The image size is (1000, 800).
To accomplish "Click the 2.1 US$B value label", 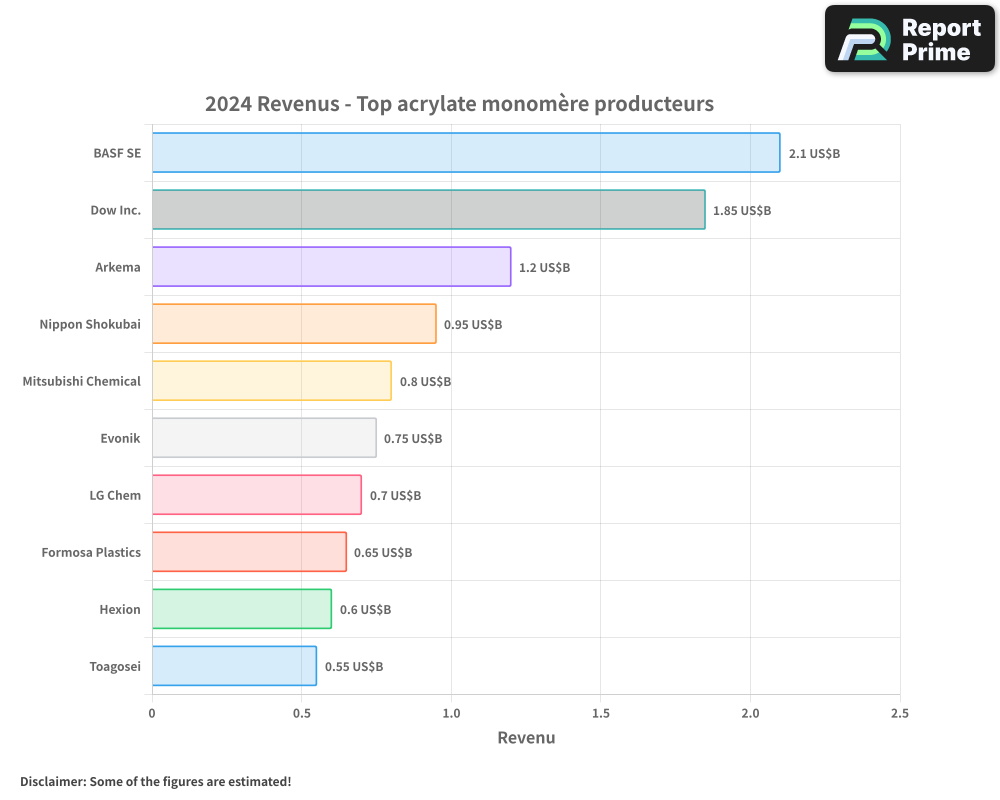I will (813, 154).
